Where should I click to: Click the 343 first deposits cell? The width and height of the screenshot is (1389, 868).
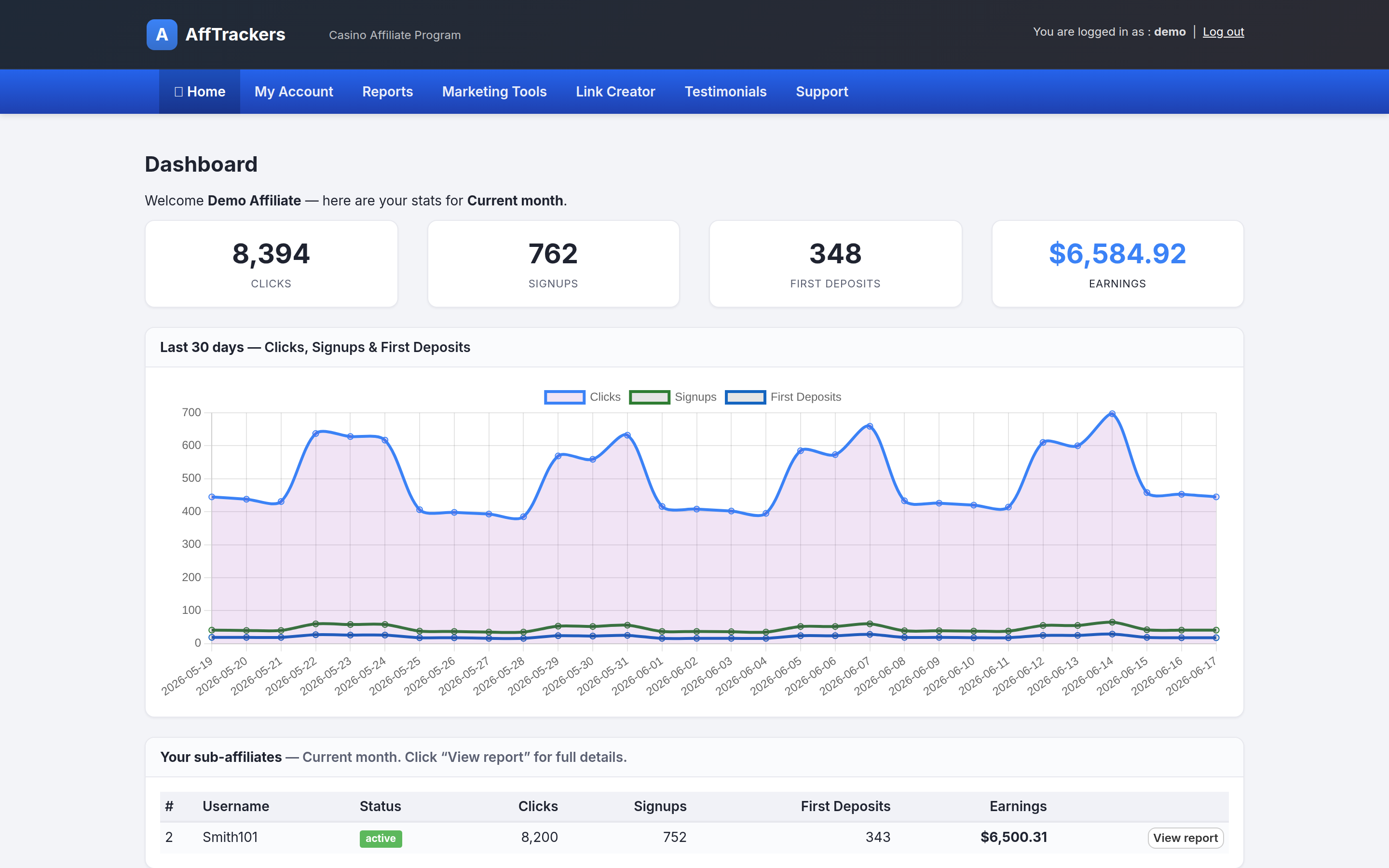coord(878,837)
